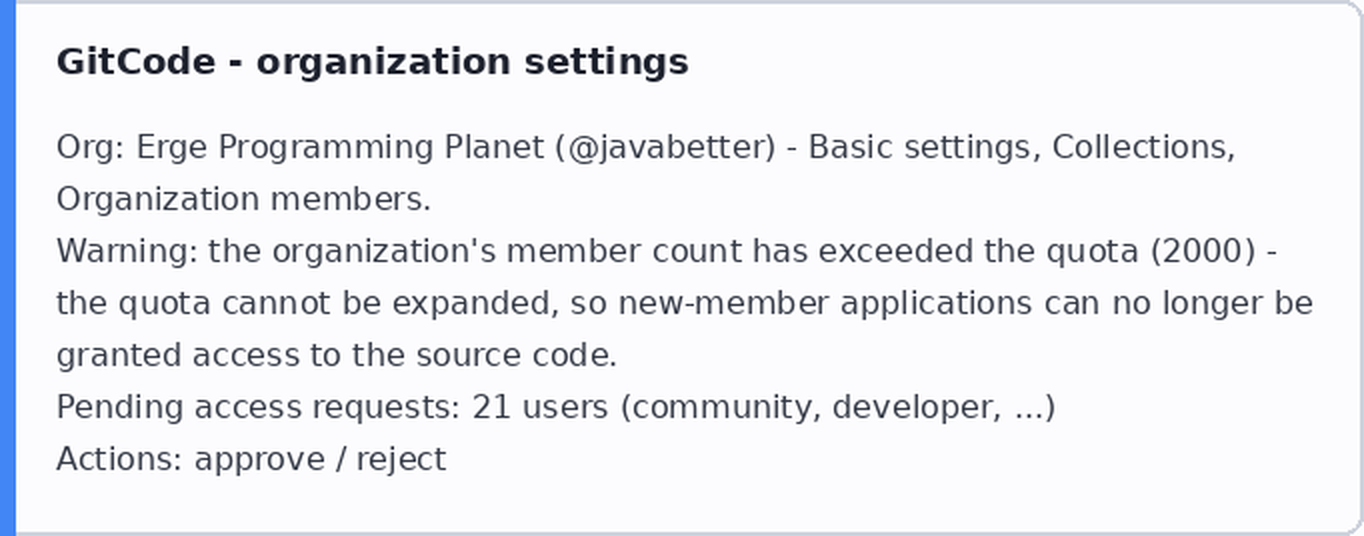1364x536 pixels.
Task: Click the 'Actions:' label
Action: pyautogui.click(x=120, y=460)
